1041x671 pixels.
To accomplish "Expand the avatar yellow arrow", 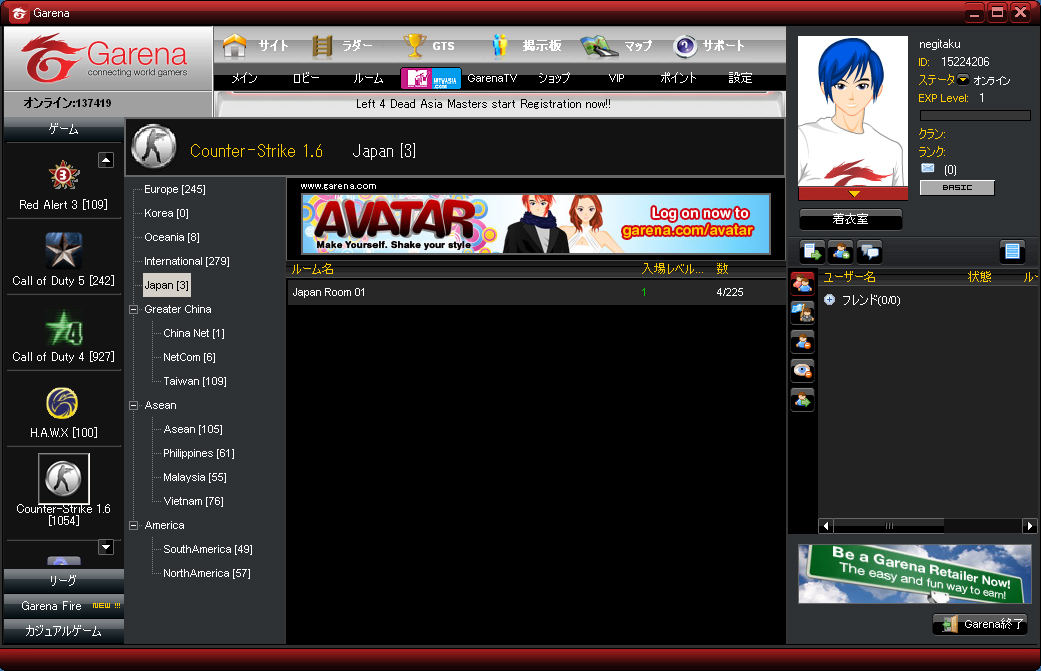I will point(854,194).
